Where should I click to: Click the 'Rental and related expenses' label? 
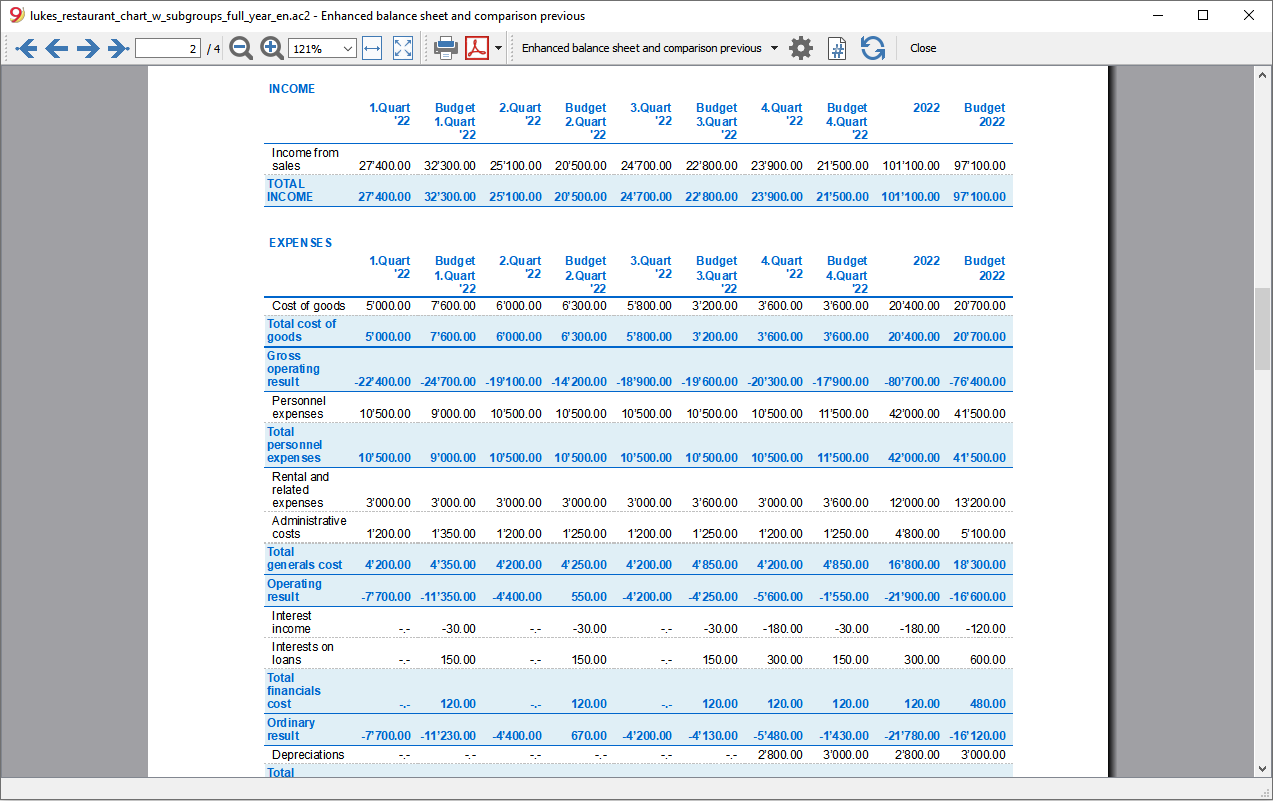[301, 490]
